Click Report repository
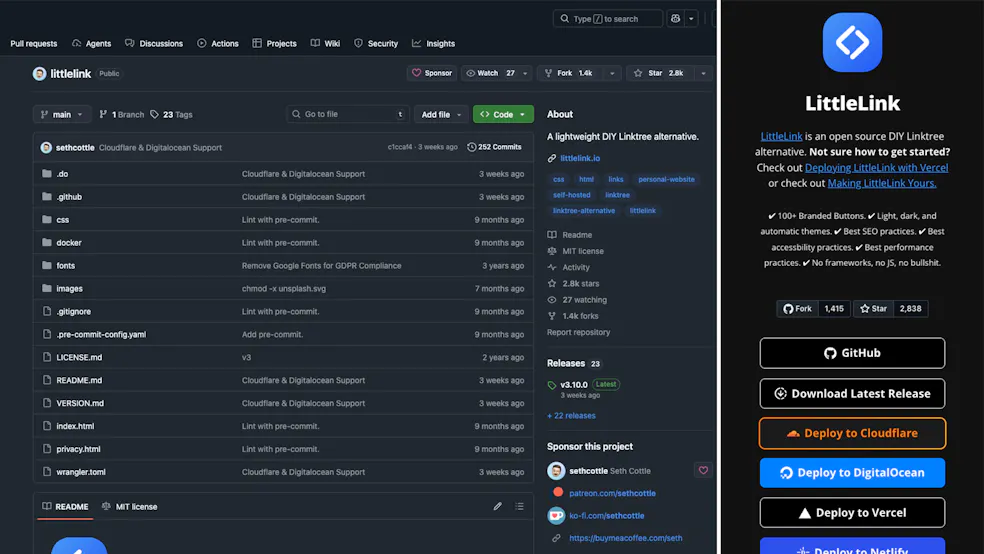Image resolution: width=984 pixels, height=554 pixels. click(x=578, y=332)
